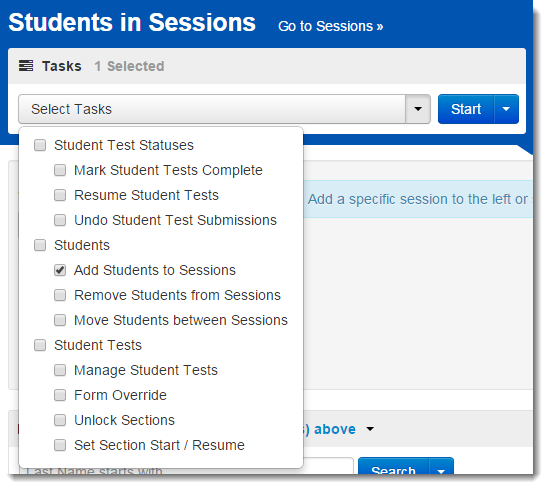Enable Mark Student Tests Complete

[60, 170]
